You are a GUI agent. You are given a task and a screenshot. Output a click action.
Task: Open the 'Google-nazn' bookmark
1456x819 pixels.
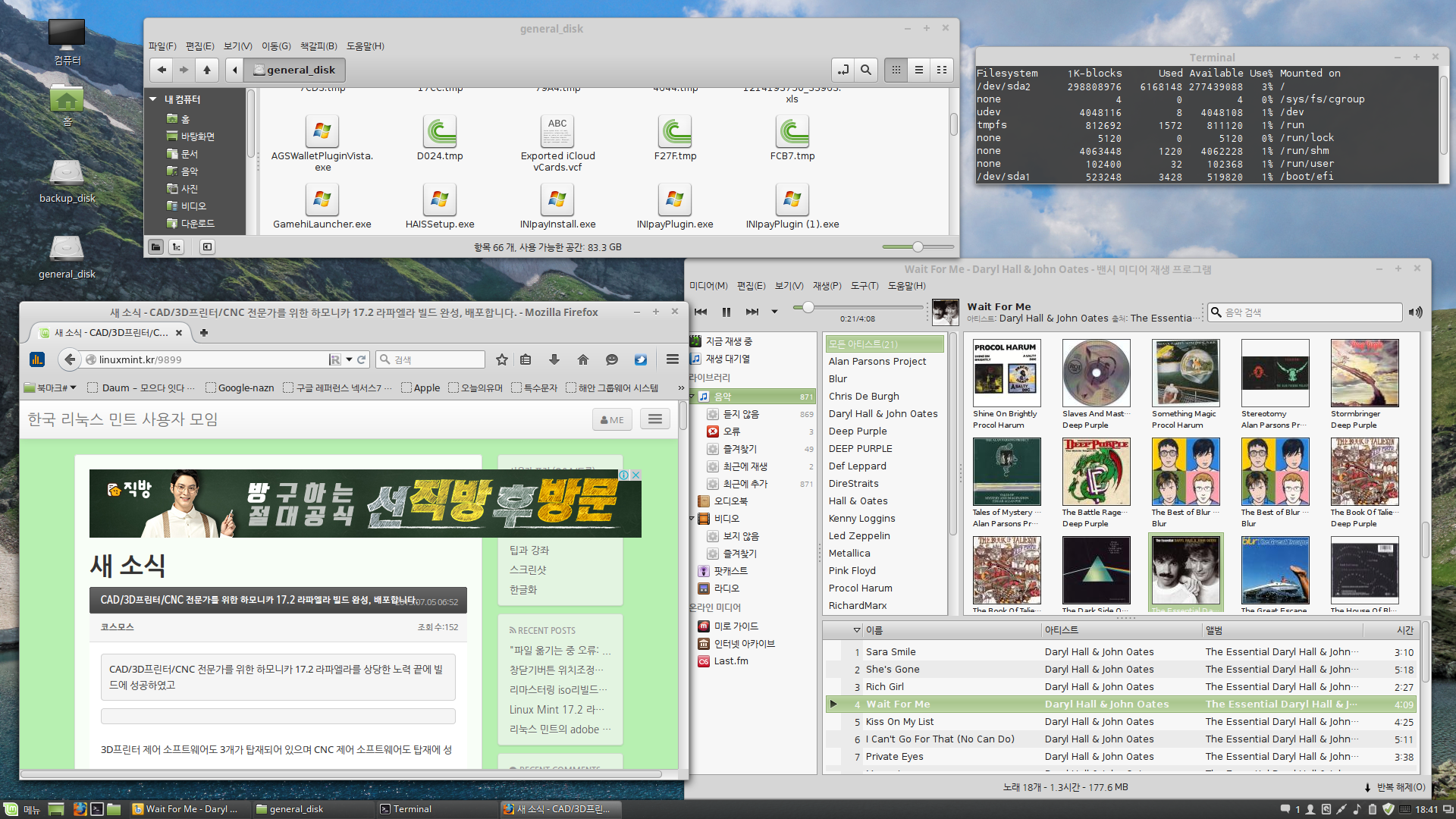[240, 388]
